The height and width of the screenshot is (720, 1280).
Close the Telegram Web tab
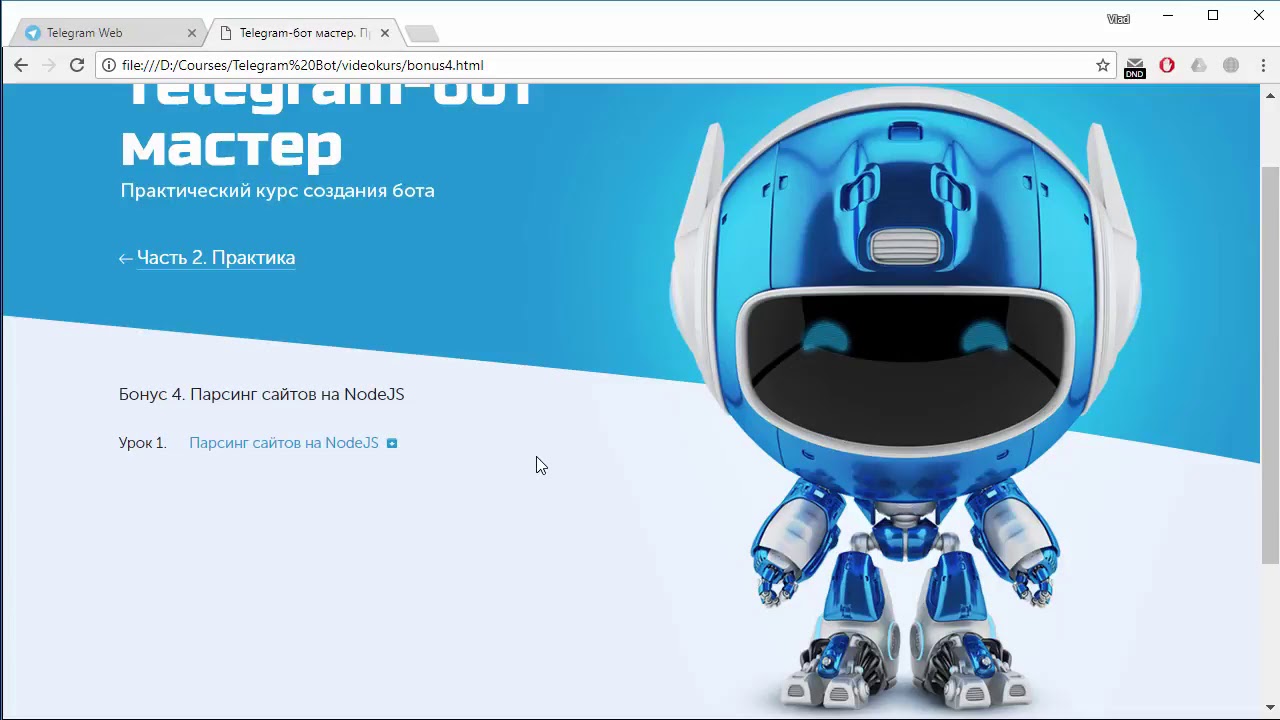pos(192,33)
